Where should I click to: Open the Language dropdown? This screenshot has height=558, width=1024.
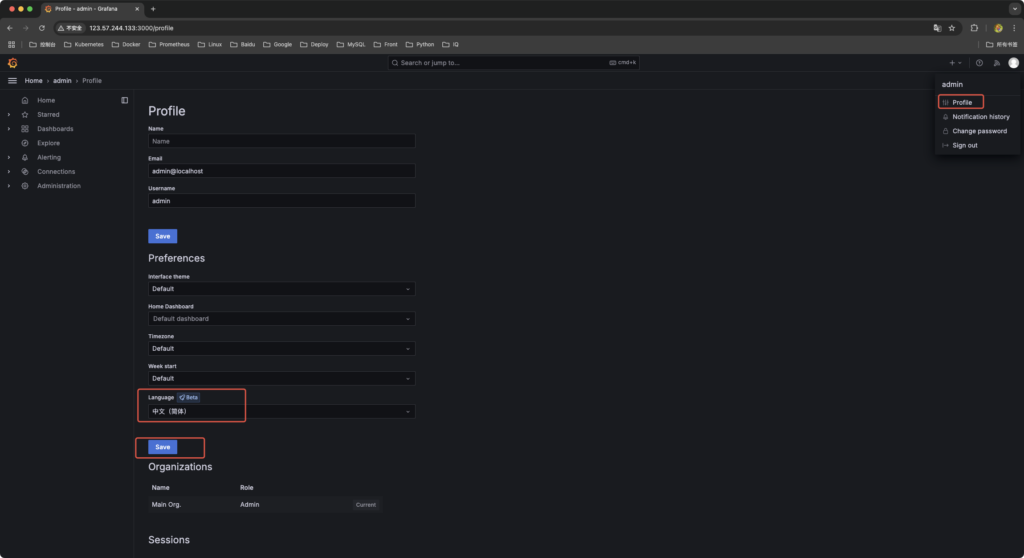[x=281, y=411]
